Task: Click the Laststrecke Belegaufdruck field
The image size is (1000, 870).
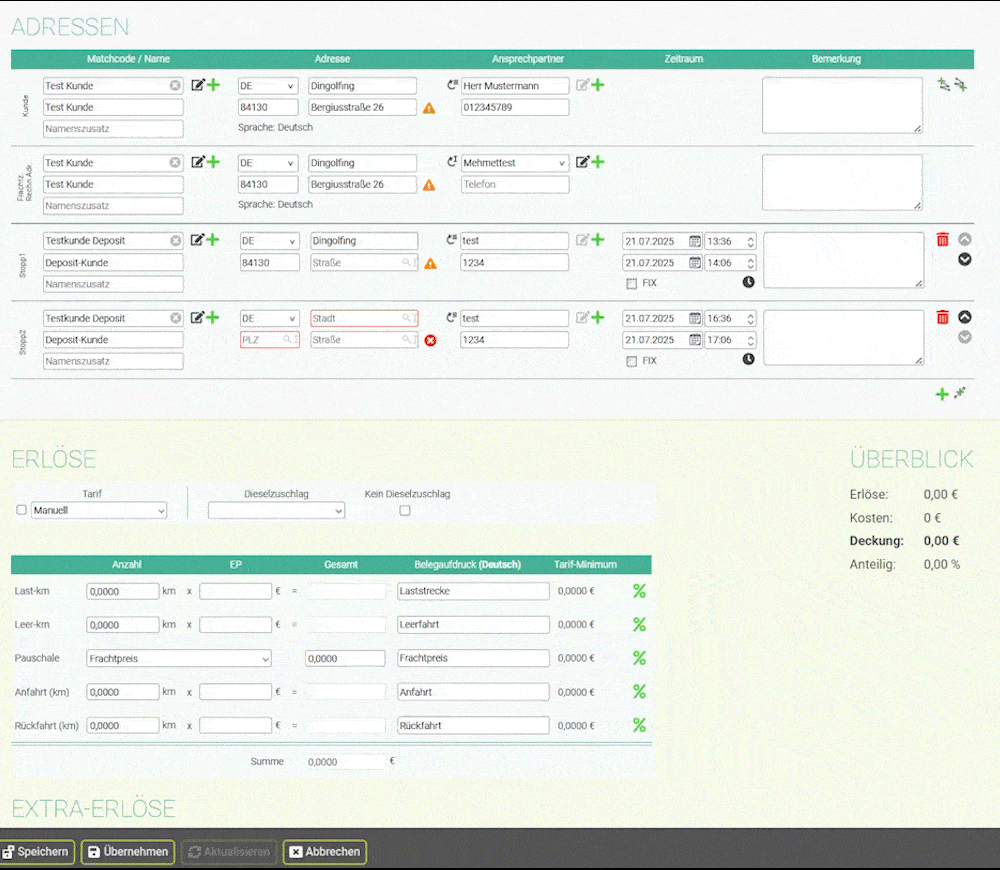Action: pos(473,591)
